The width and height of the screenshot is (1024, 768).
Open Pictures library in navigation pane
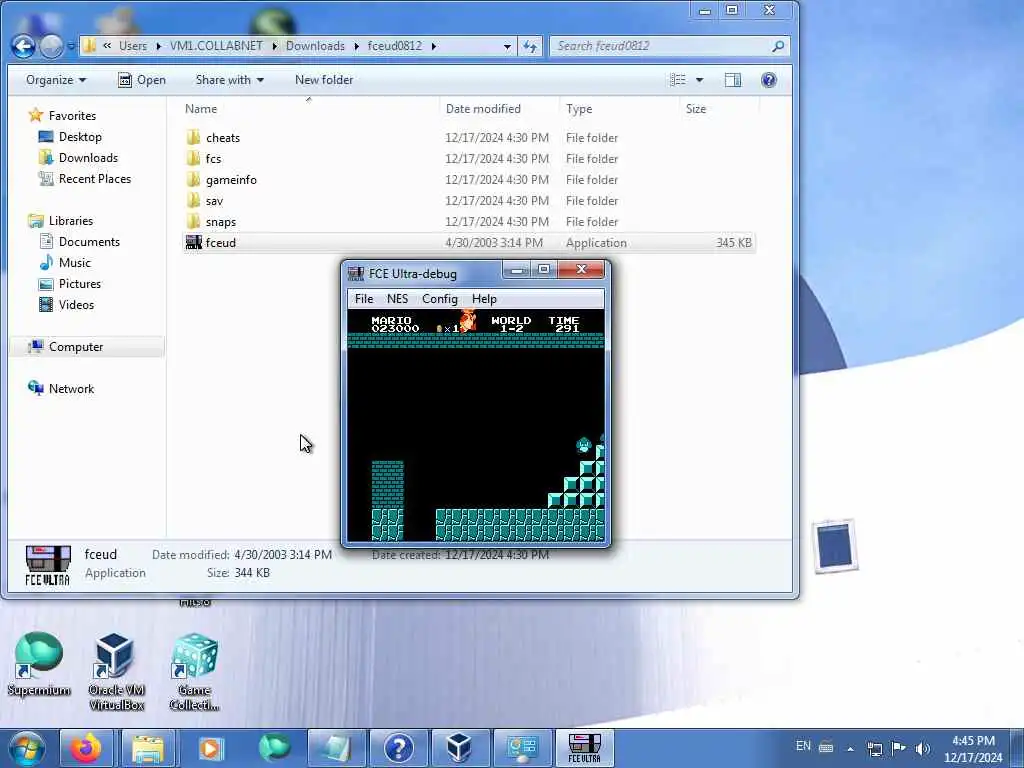[x=80, y=283]
